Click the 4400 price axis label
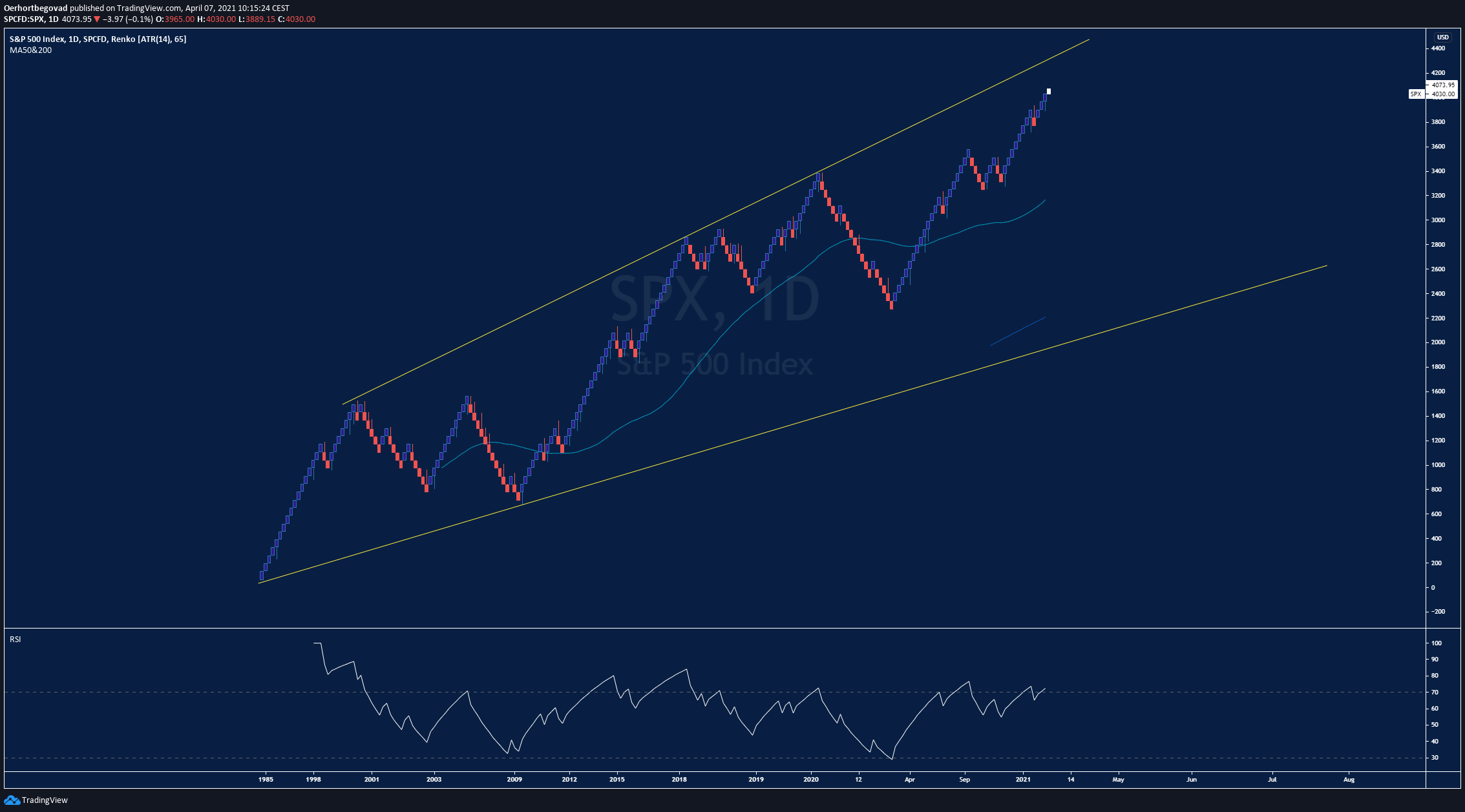This screenshot has width=1465, height=812. [x=1438, y=48]
